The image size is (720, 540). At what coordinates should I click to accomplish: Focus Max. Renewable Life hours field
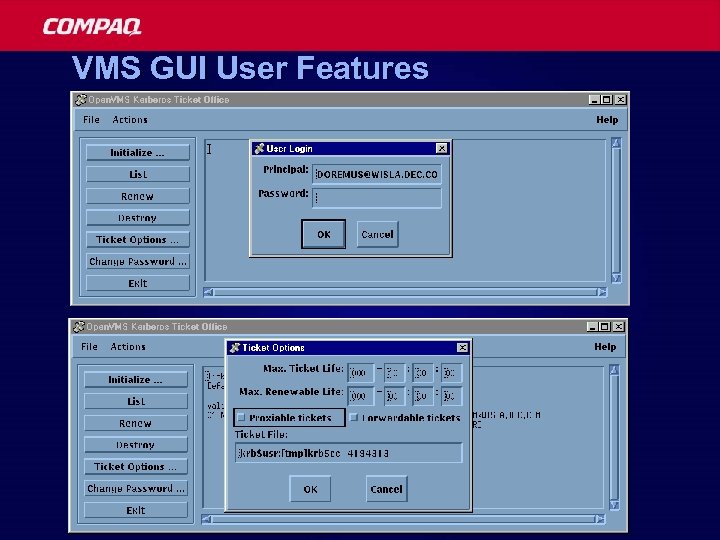tap(394, 396)
